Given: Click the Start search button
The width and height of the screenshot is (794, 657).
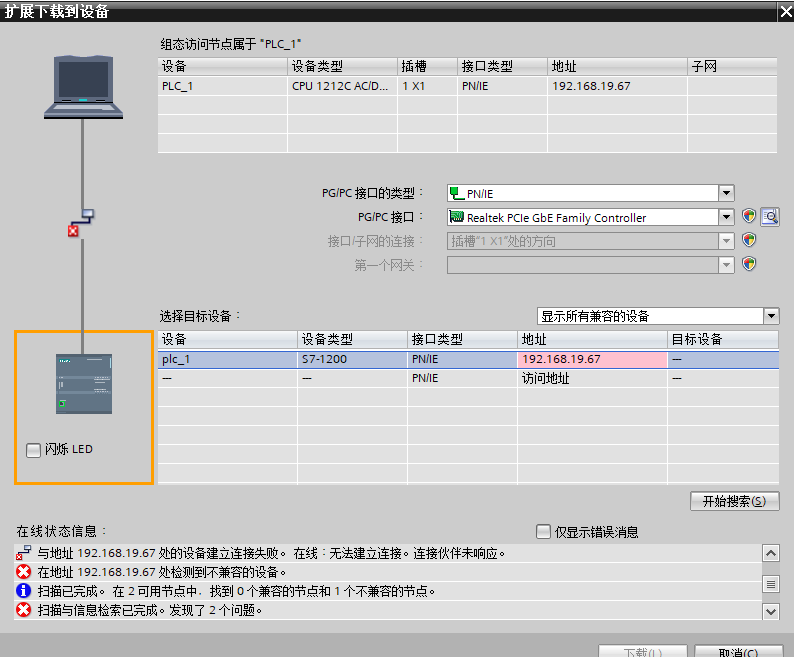Looking at the screenshot, I should click(734, 501).
